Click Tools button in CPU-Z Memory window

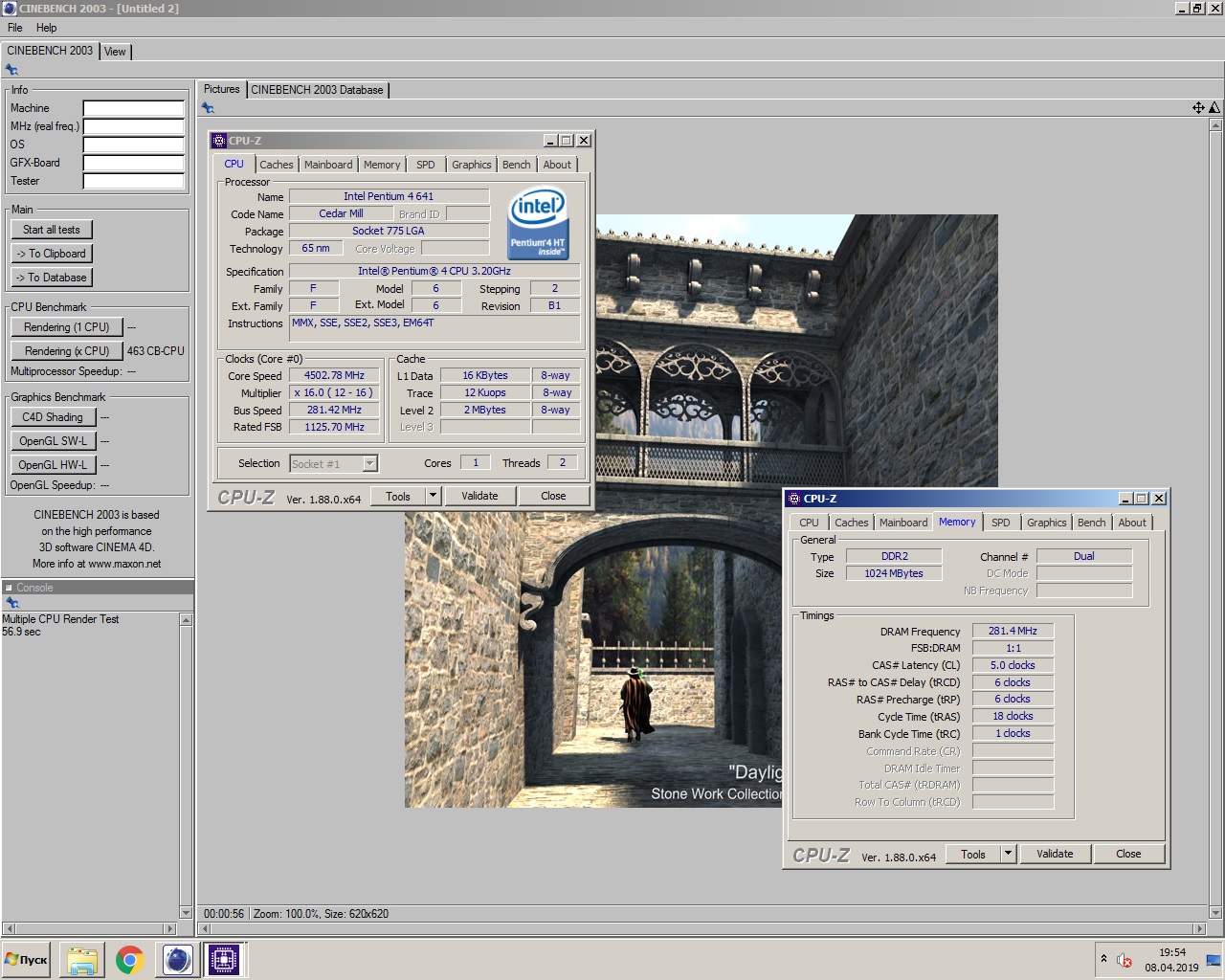[x=973, y=854]
